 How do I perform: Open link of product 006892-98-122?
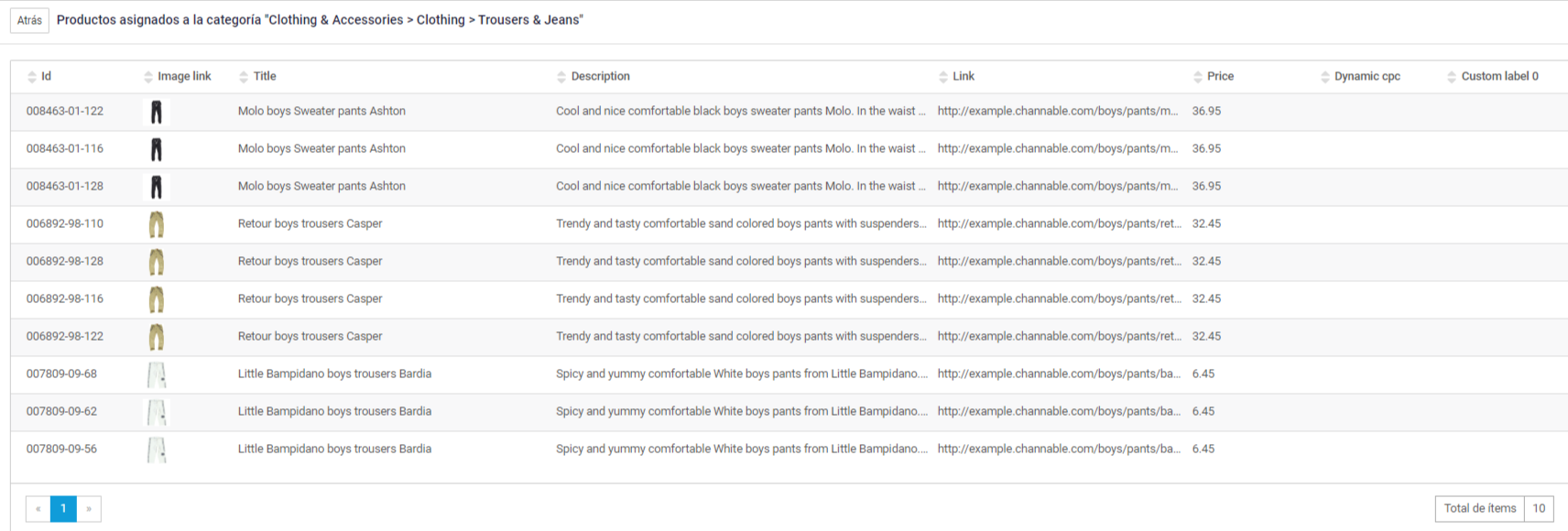pos(1060,336)
